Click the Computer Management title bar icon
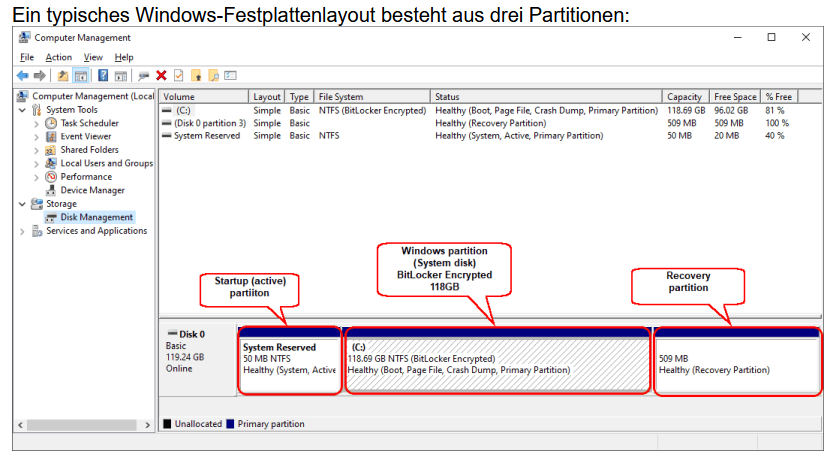The image size is (831, 456). (24, 38)
